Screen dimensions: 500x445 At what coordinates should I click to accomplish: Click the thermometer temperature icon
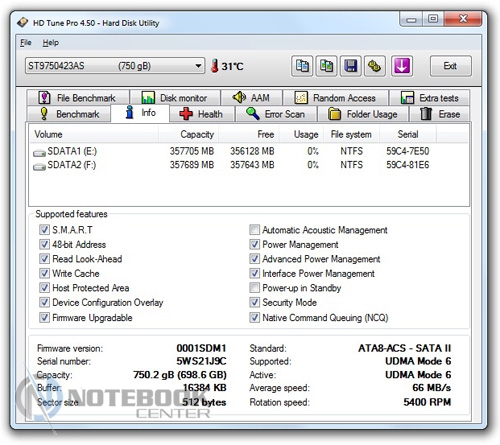(215, 66)
